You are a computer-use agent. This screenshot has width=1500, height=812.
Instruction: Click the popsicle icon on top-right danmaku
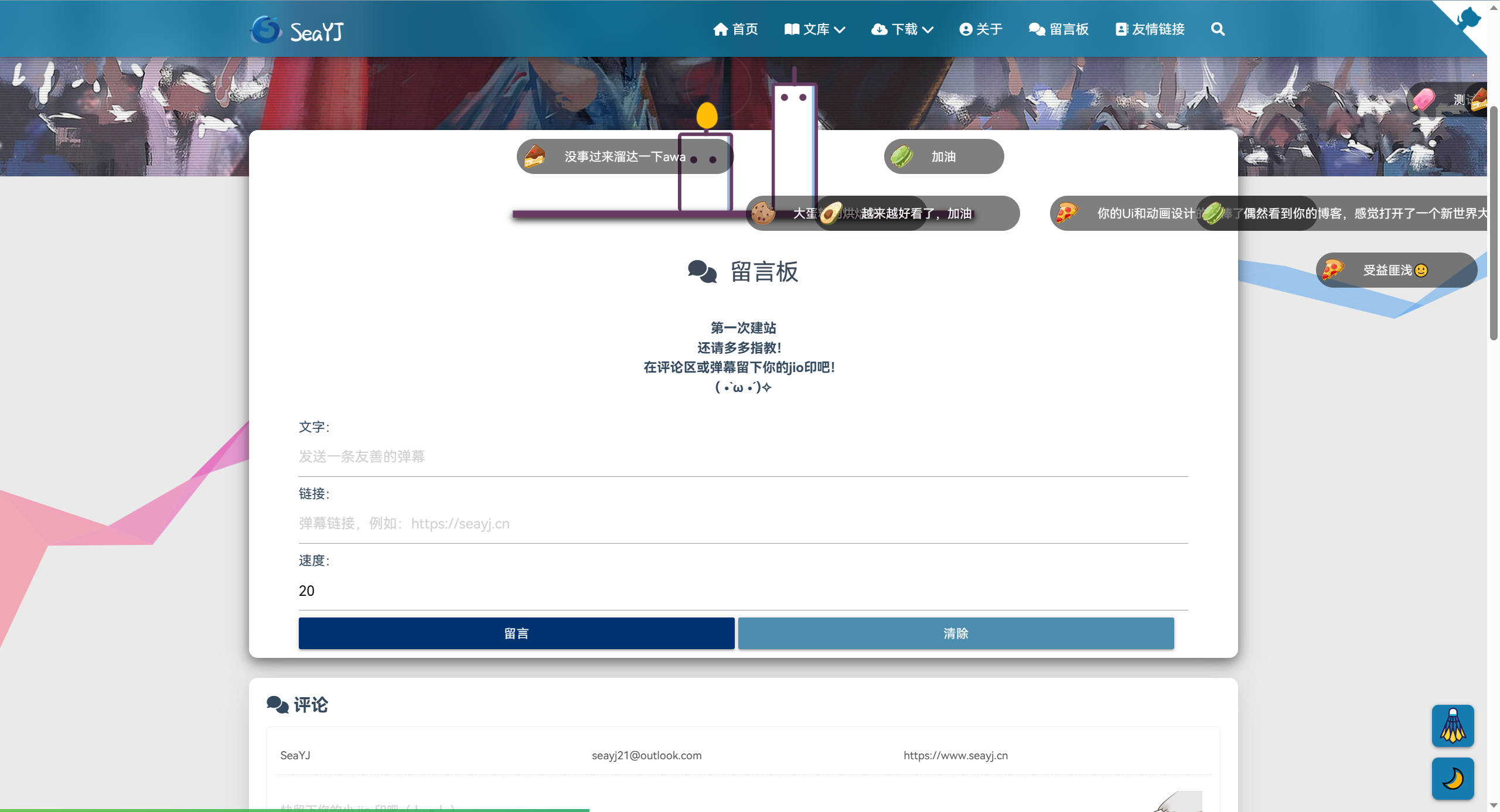pyautogui.click(x=1424, y=100)
